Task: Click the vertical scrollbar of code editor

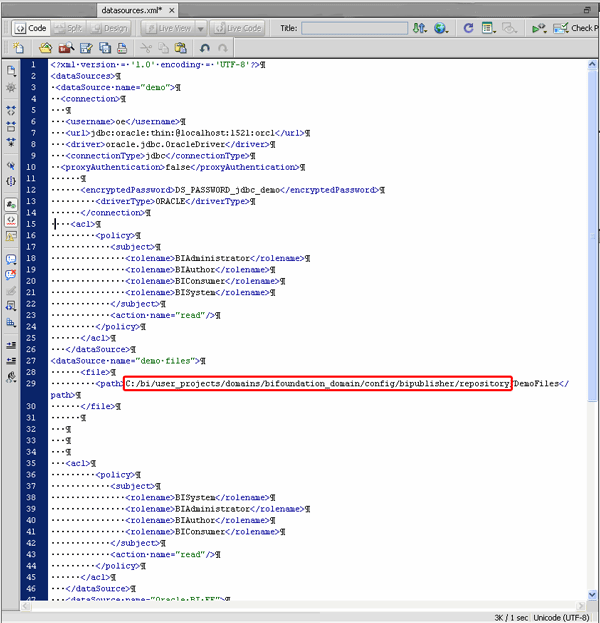Action: coord(593,300)
